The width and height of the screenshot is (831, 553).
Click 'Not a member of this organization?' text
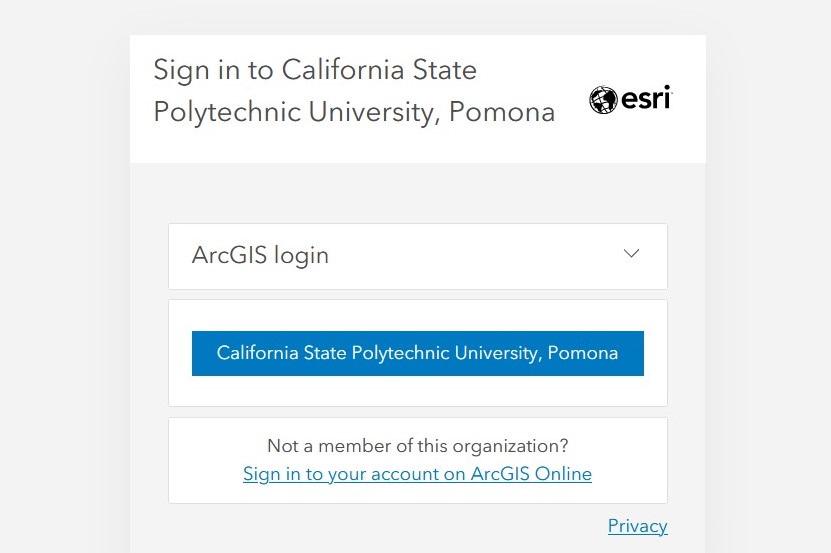(x=418, y=445)
